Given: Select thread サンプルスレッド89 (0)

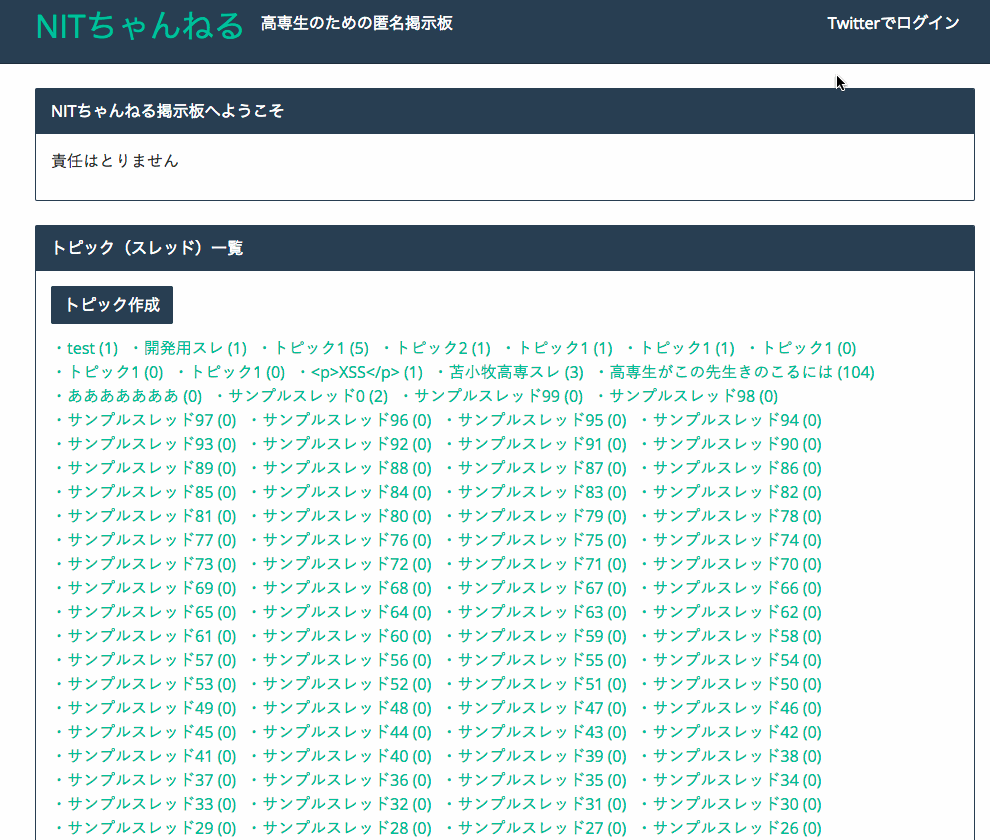Looking at the screenshot, I should [x=152, y=468].
